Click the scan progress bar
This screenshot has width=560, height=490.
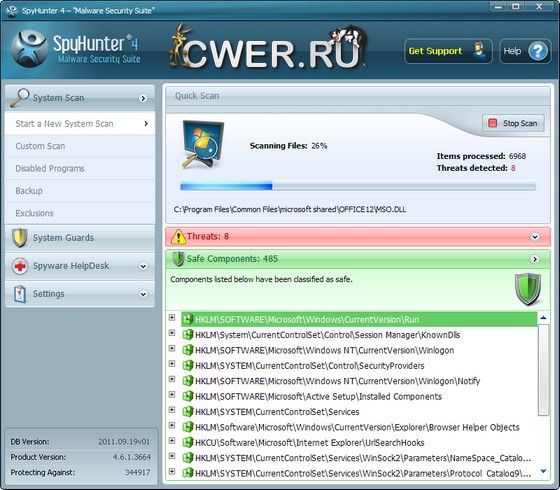click(358, 186)
